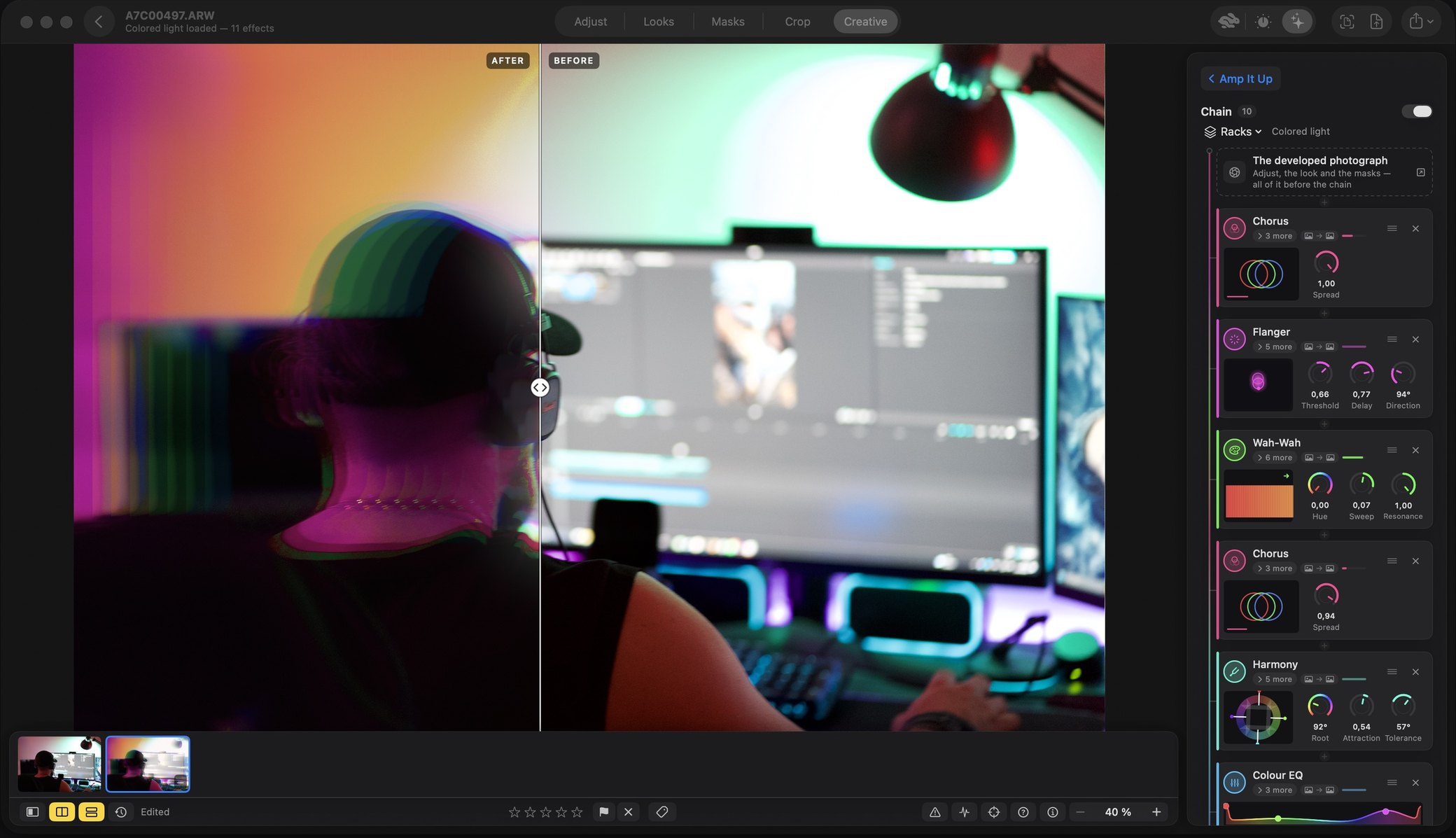Click the tag keyword icon

pyautogui.click(x=661, y=812)
